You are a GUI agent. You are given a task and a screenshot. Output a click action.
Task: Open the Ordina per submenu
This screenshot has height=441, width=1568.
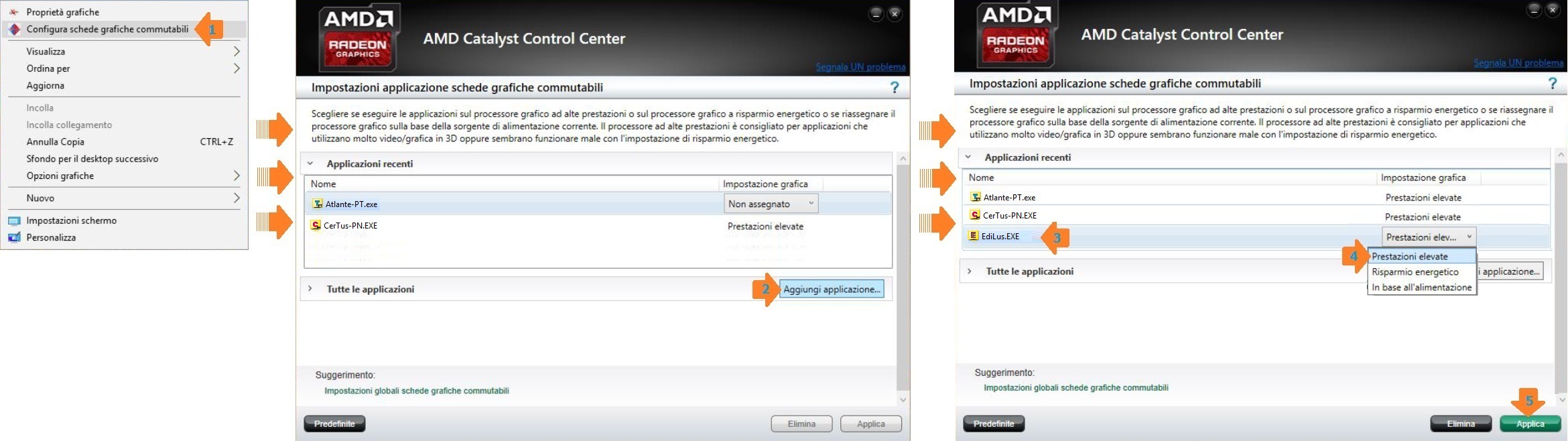tap(124, 68)
